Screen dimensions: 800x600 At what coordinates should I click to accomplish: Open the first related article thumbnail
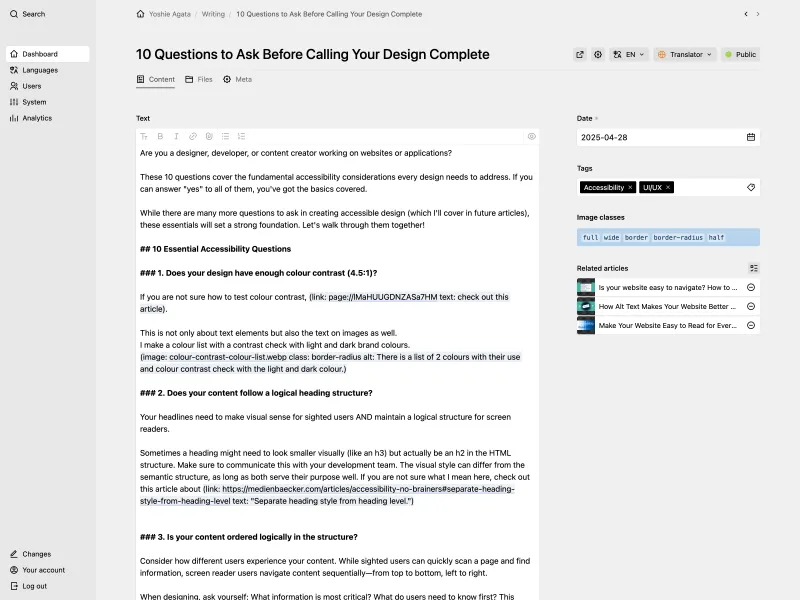point(586,287)
